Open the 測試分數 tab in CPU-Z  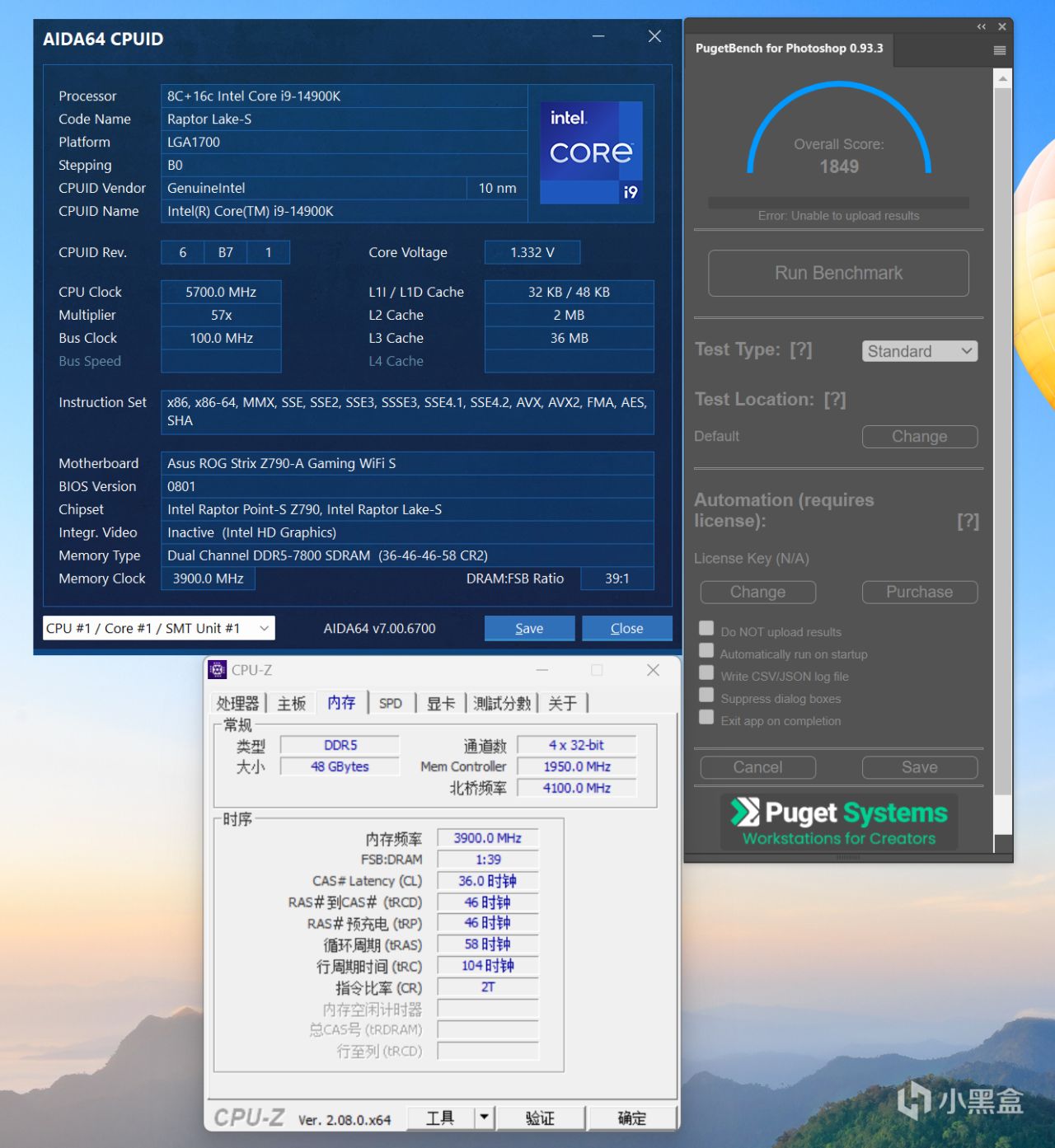click(502, 703)
